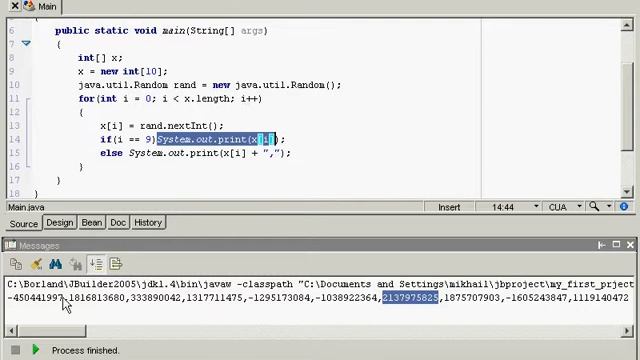Image resolution: width=640 pixels, height=360 pixels.
Task: Select the Main file tab
Action: (x=41, y=7)
